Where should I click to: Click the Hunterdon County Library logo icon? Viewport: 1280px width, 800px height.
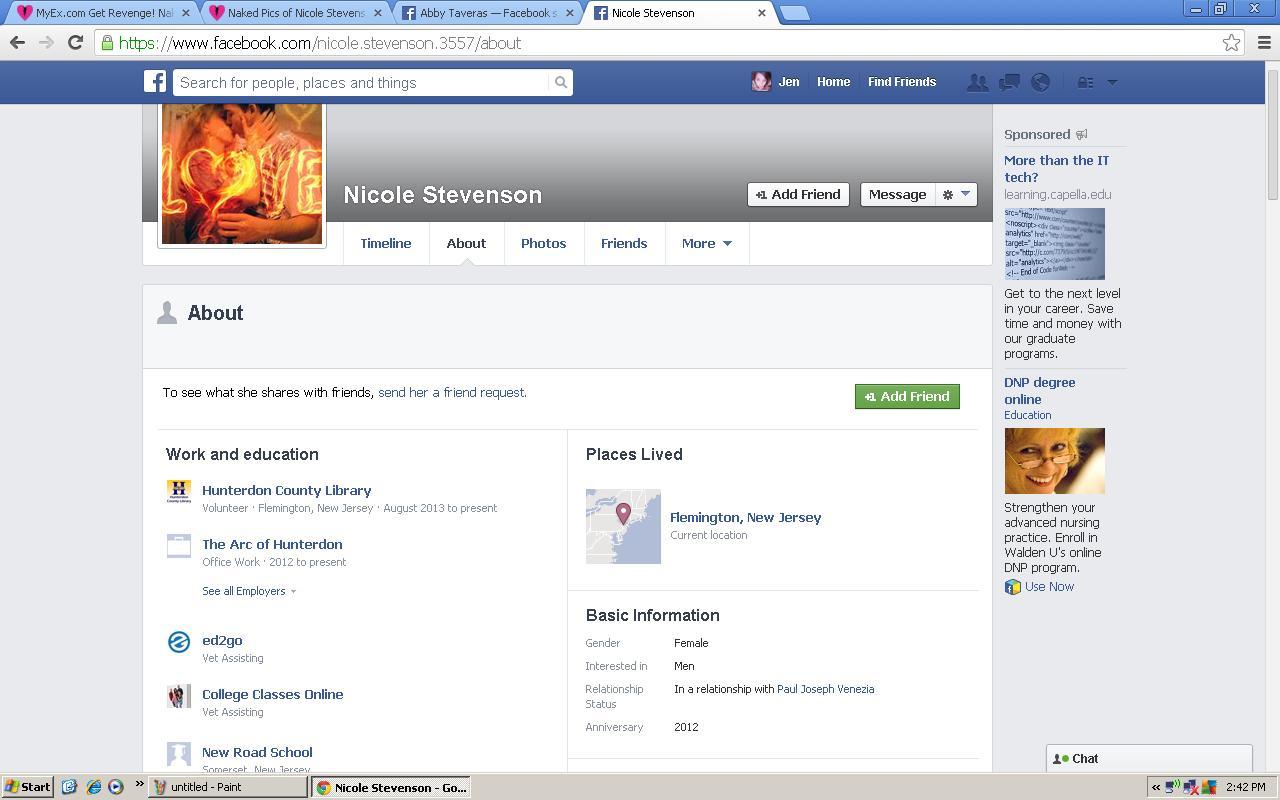[x=179, y=492]
